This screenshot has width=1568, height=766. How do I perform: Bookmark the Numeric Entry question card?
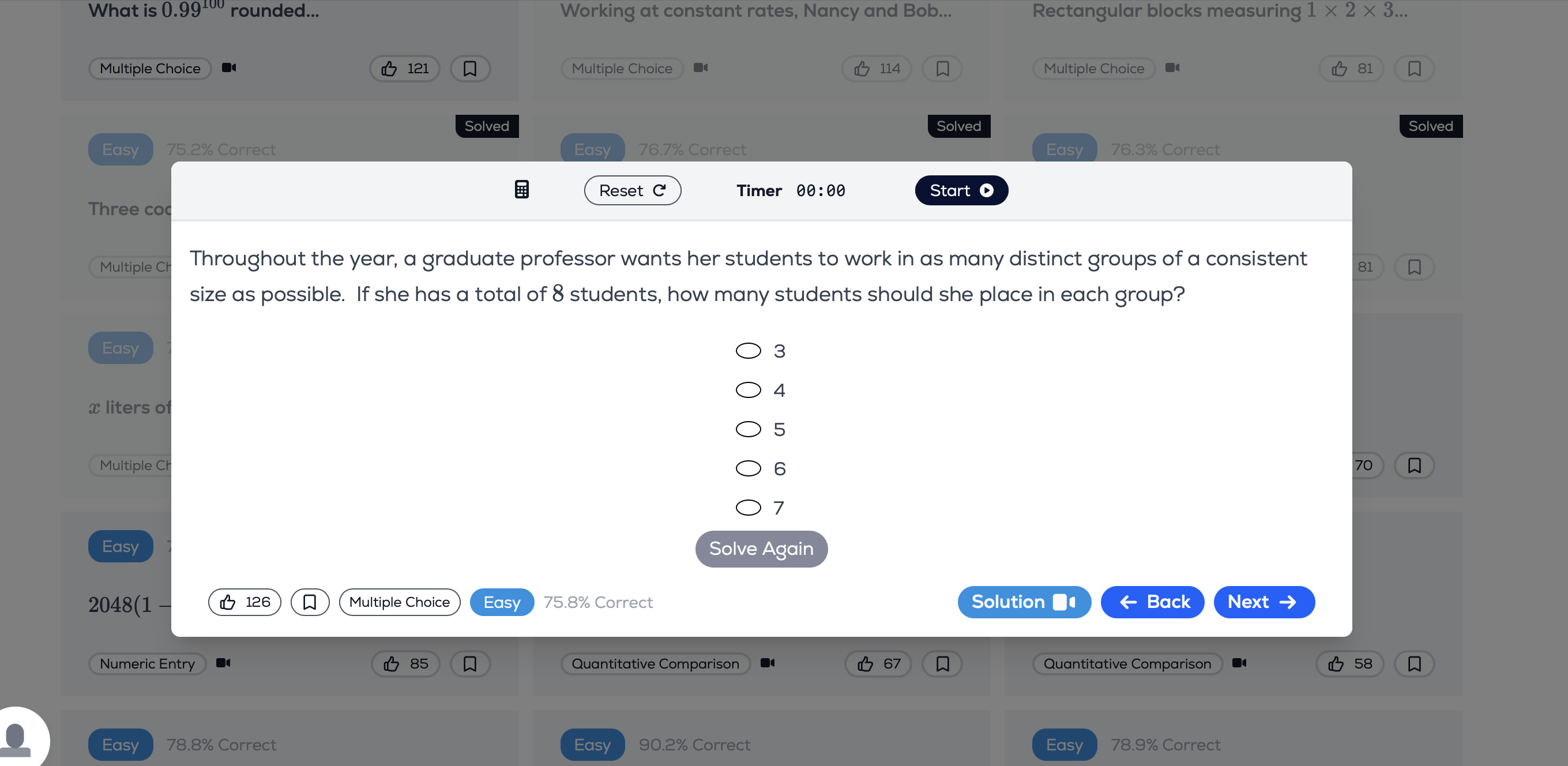coord(469,664)
